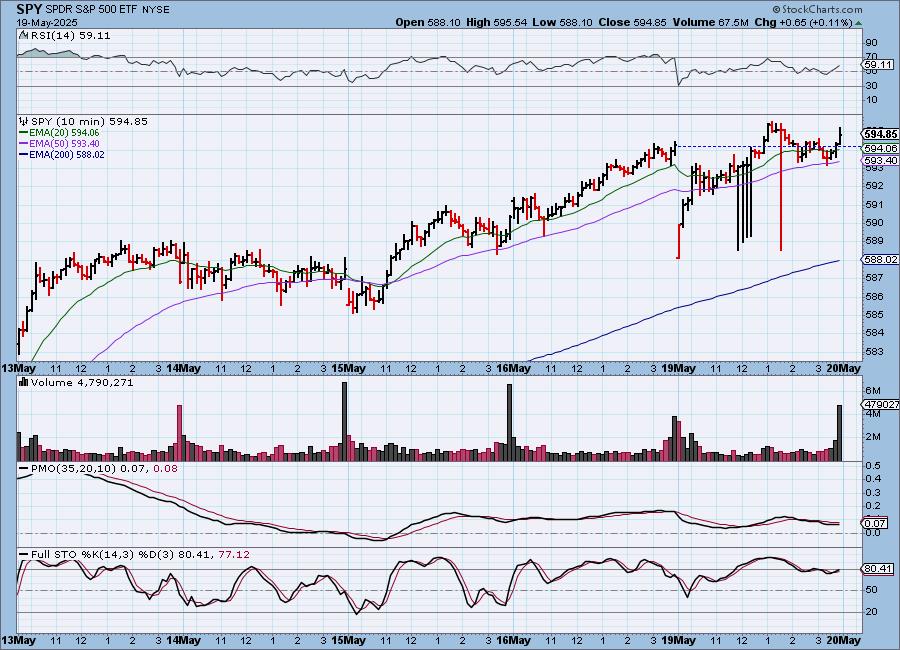
Task: Click the 6M level on the volume axis
Action: pos(872,390)
